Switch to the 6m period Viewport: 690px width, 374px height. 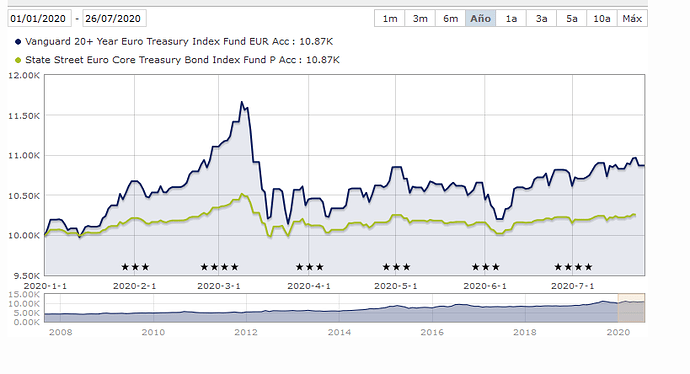click(x=451, y=18)
